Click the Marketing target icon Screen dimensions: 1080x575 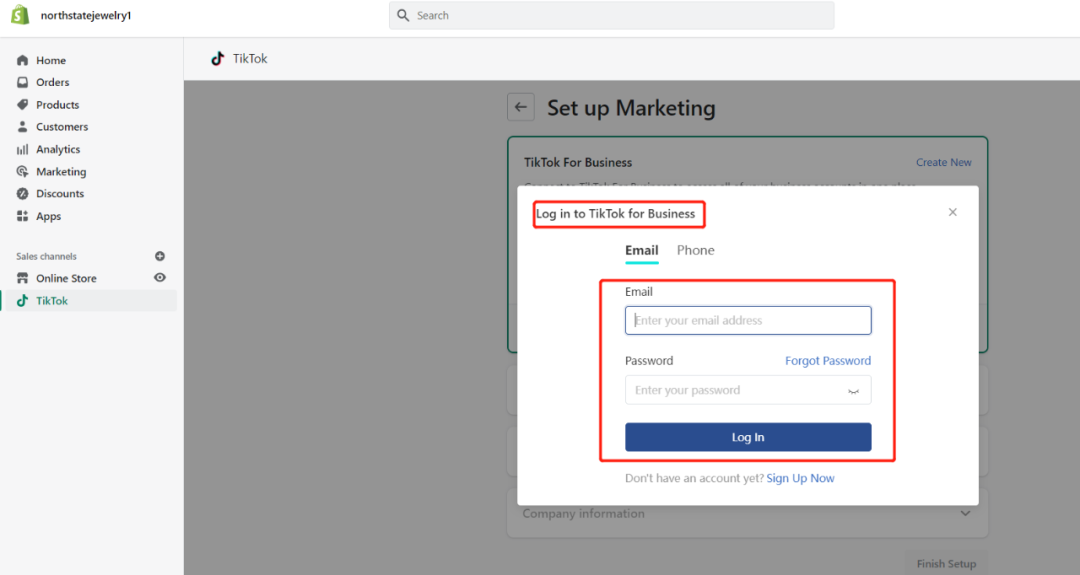pos(23,171)
